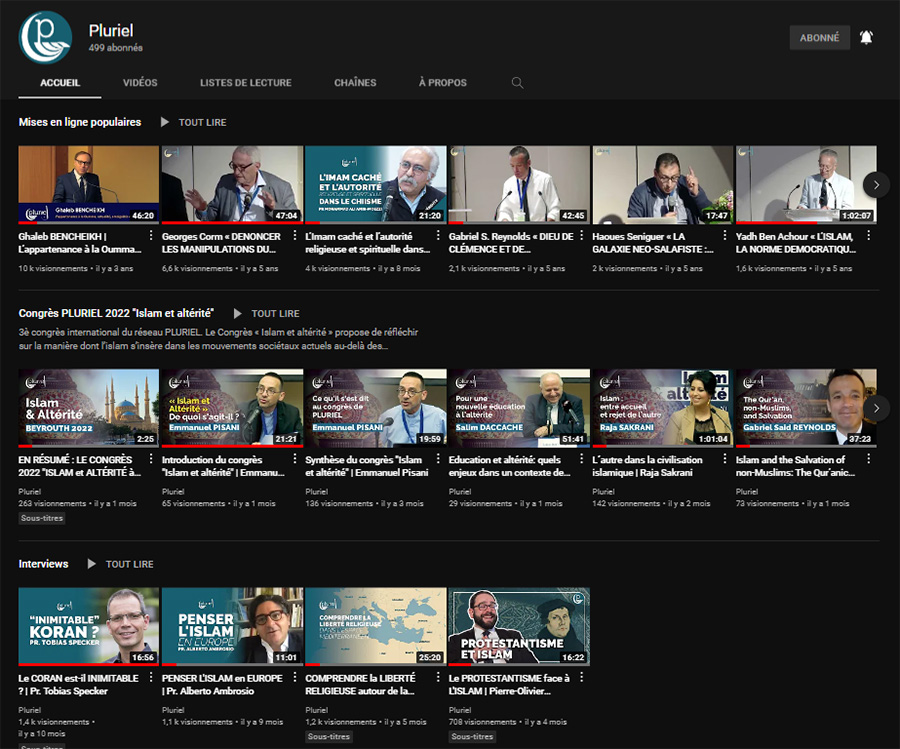Open PROTESTANTISME ET ISLAM thumbnail
The image size is (900, 749).
click(x=519, y=626)
